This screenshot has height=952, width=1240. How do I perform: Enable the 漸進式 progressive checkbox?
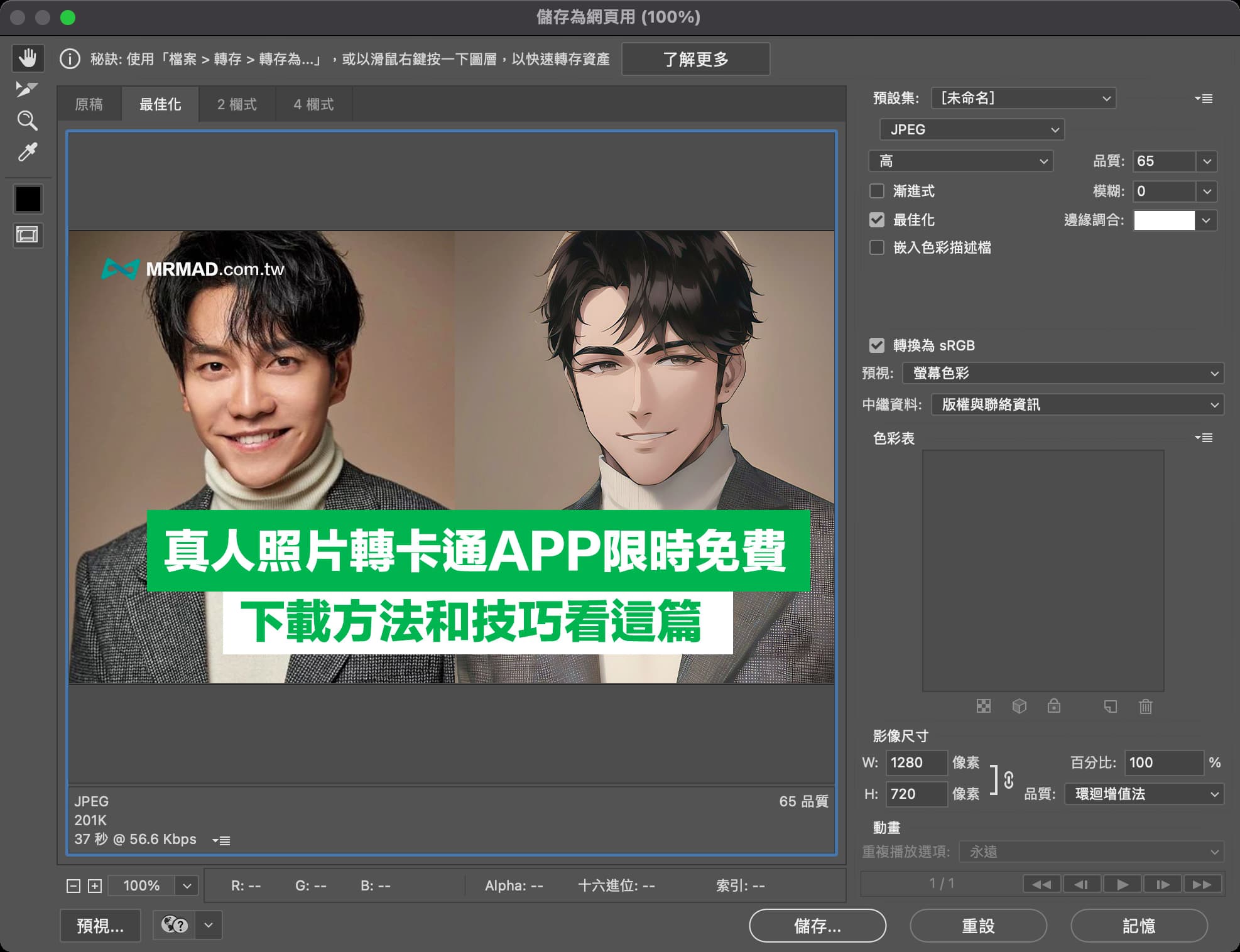tap(877, 191)
